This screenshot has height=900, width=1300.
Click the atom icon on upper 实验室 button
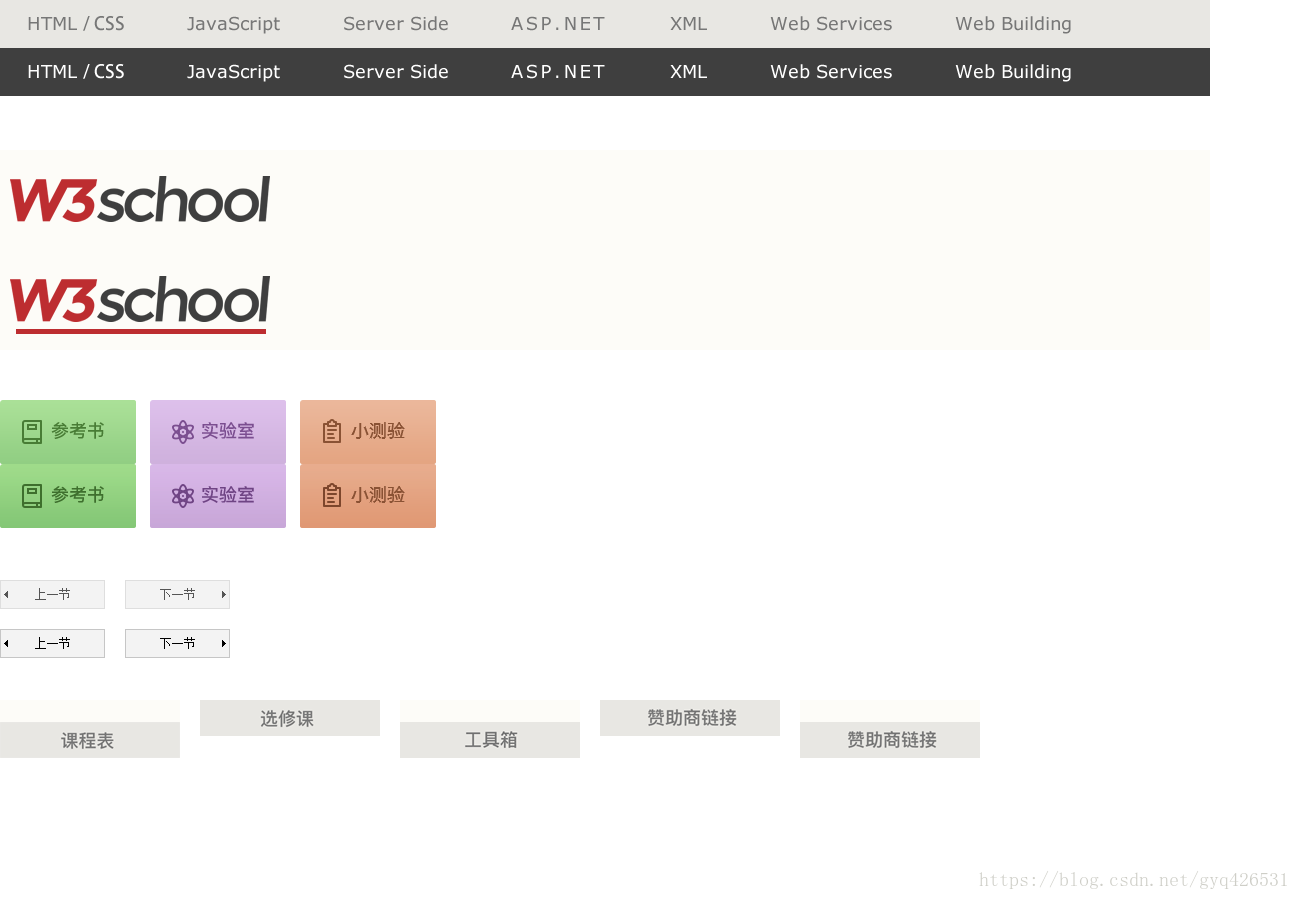[x=182, y=432]
